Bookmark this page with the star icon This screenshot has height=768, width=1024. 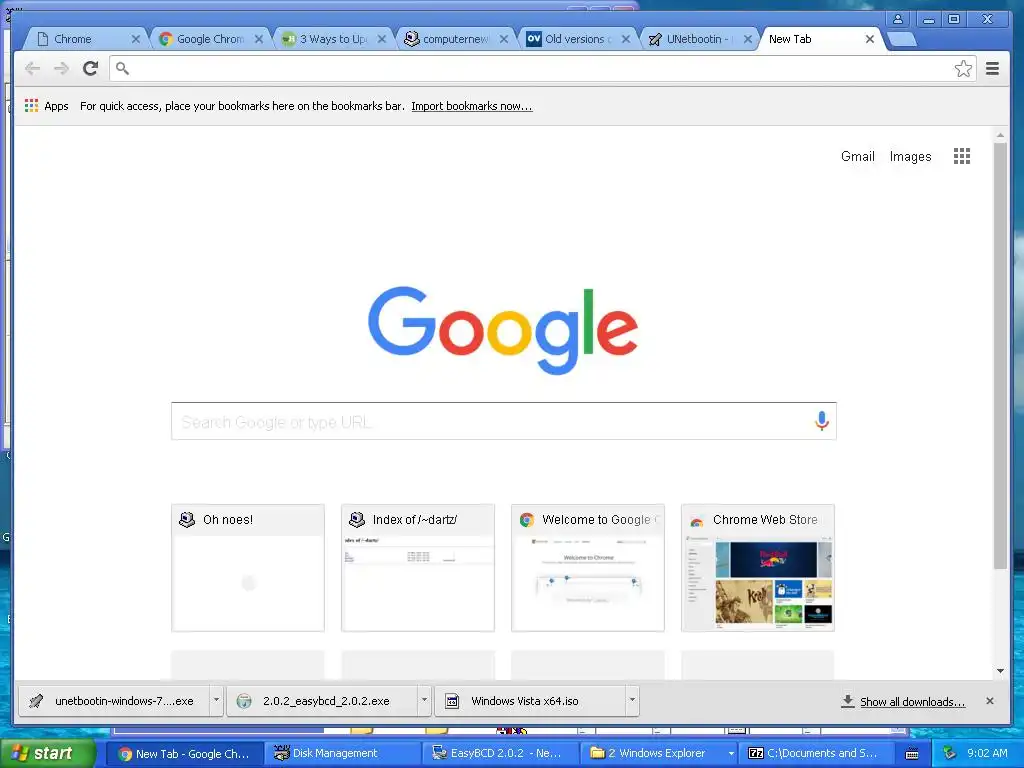(x=963, y=69)
